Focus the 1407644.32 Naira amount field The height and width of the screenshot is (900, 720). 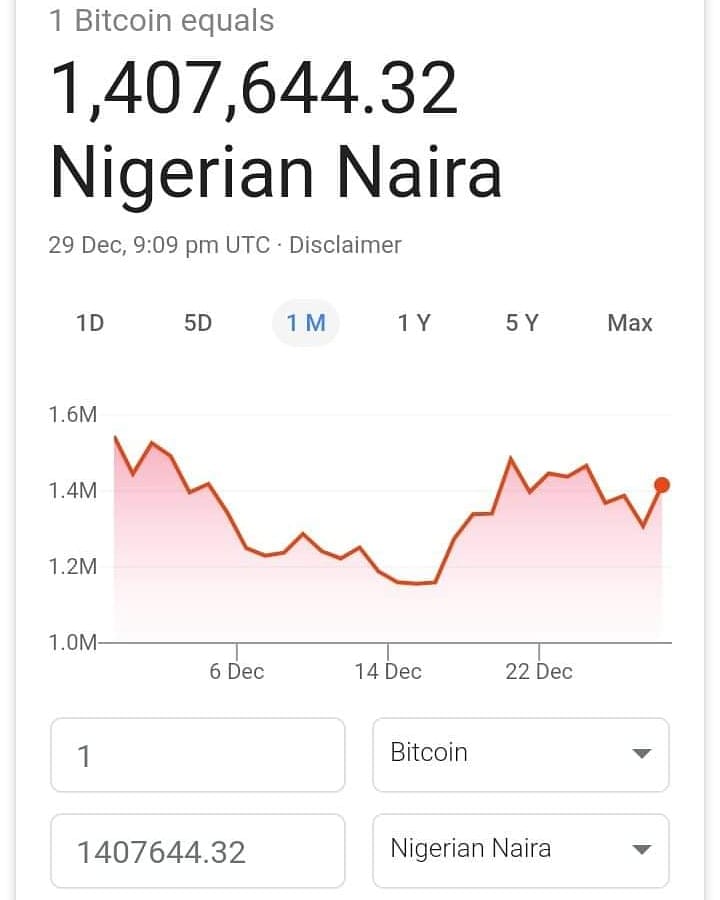(x=198, y=850)
